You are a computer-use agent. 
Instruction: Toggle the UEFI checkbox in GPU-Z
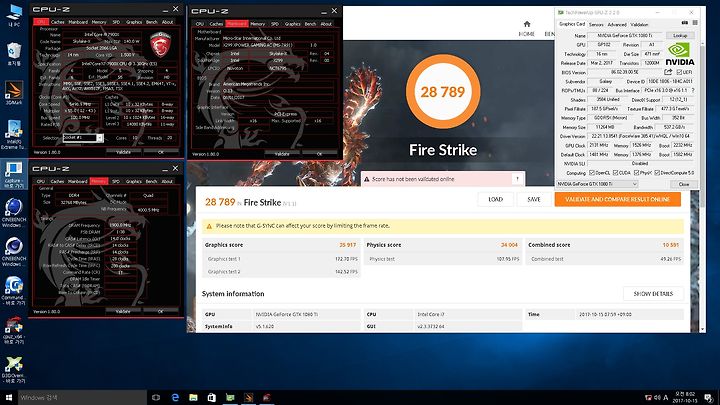[x=679, y=72]
